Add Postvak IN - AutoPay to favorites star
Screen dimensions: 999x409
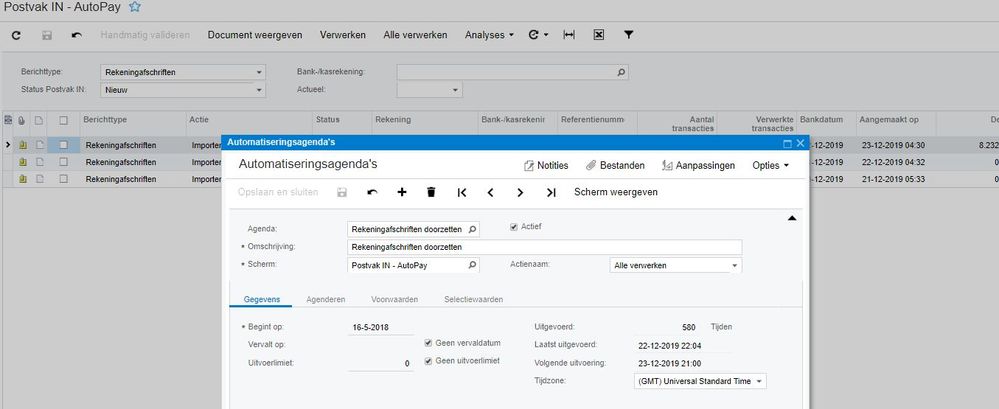[134, 7]
